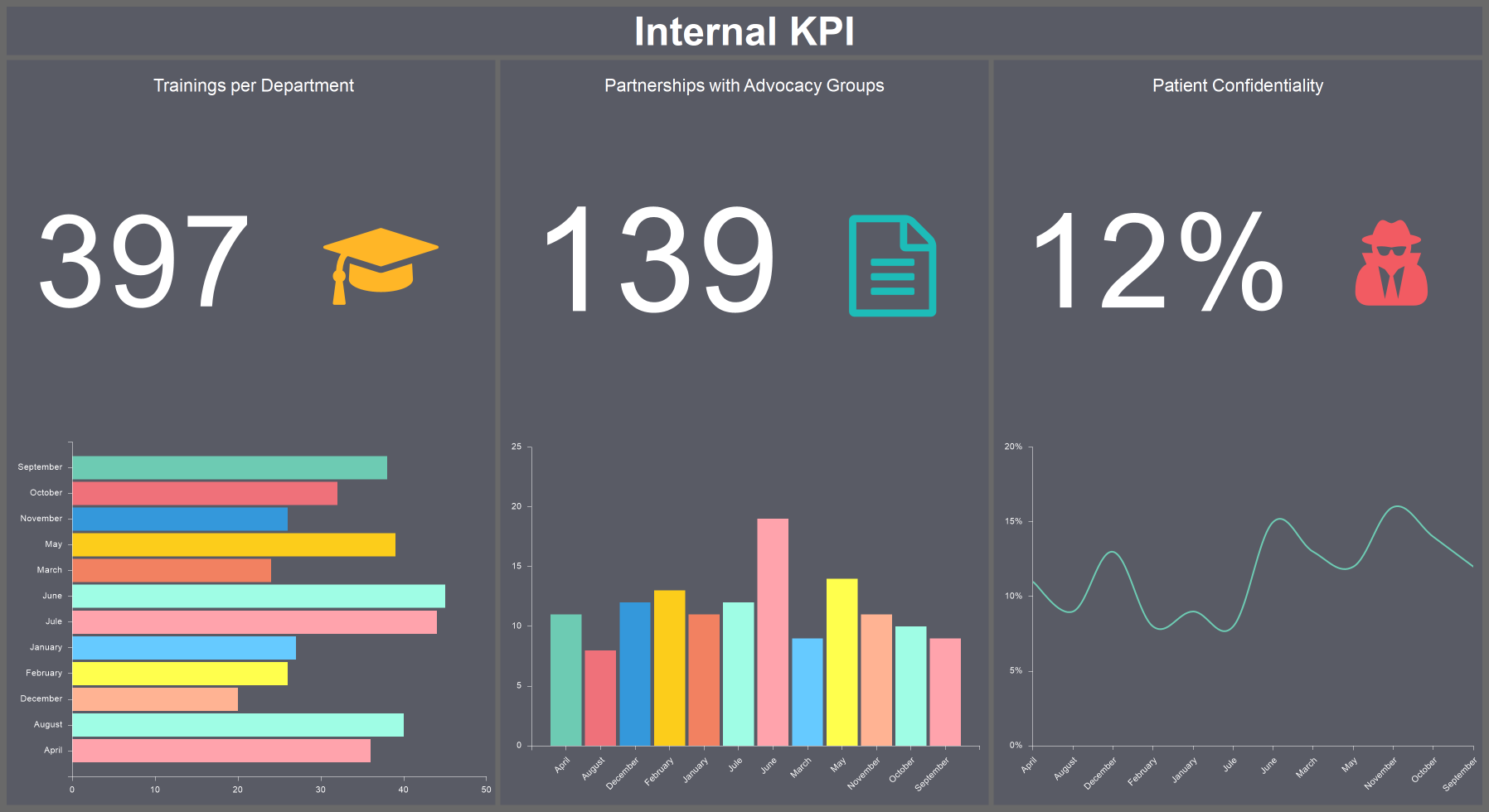1489x812 pixels.
Task: Click the "December" label on Trainings axis
Action: [x=41, y=698]
